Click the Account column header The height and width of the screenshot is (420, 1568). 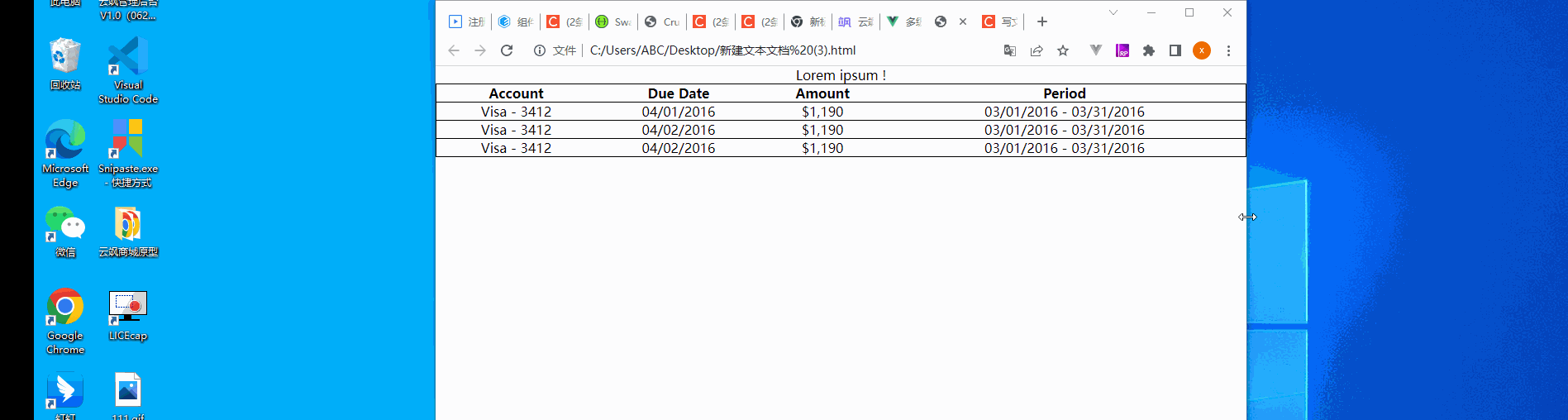point(516,93)
